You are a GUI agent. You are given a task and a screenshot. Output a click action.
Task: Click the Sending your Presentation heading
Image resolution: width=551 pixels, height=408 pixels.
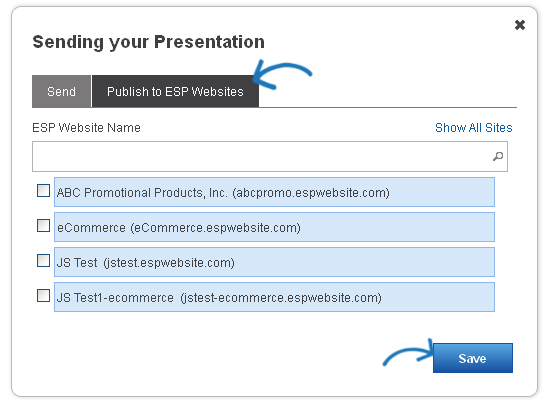pyautogui.click(x=148, y=42)
